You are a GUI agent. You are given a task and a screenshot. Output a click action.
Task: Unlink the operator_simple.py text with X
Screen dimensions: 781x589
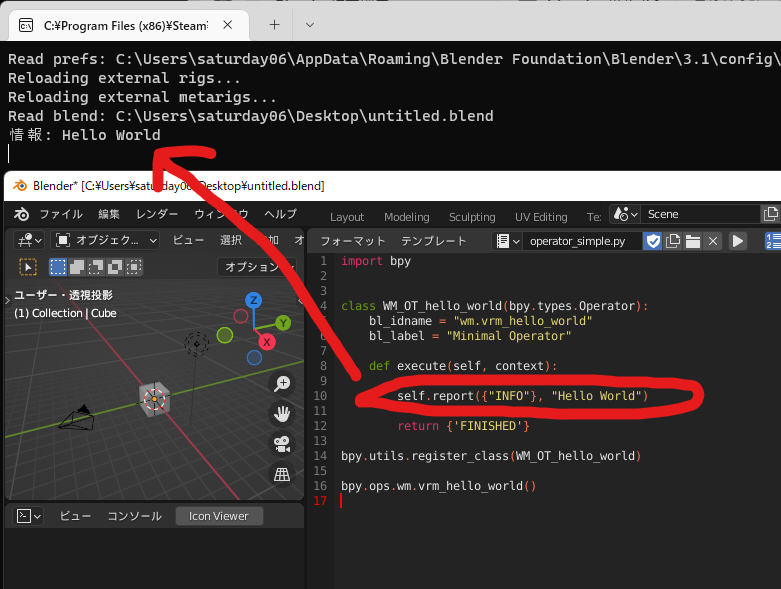coord(713,241)
